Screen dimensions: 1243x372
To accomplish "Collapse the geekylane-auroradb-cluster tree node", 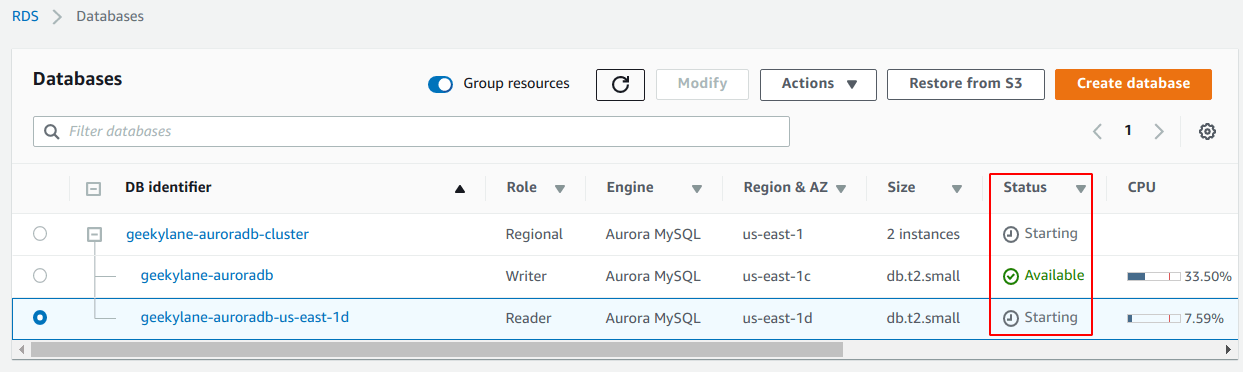I will coord(95,234).
